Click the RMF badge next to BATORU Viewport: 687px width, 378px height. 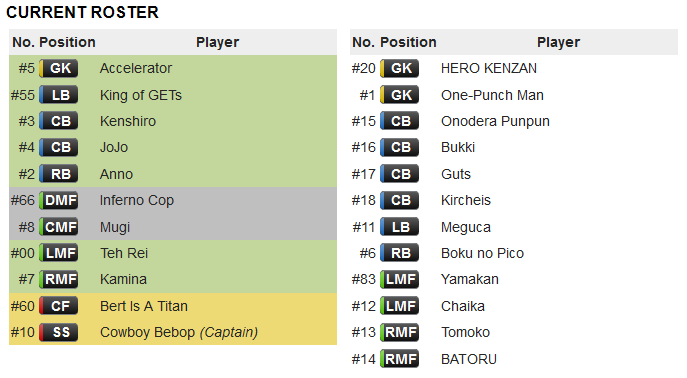pyautogui.click(x=400, y=359)
